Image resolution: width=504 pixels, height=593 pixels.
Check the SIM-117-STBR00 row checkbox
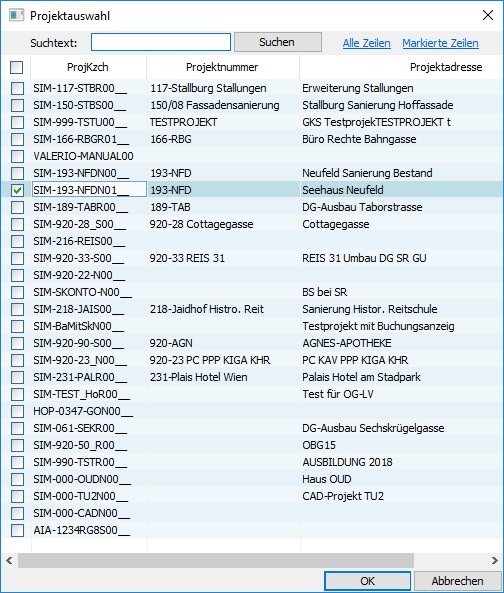click(17, 88)
